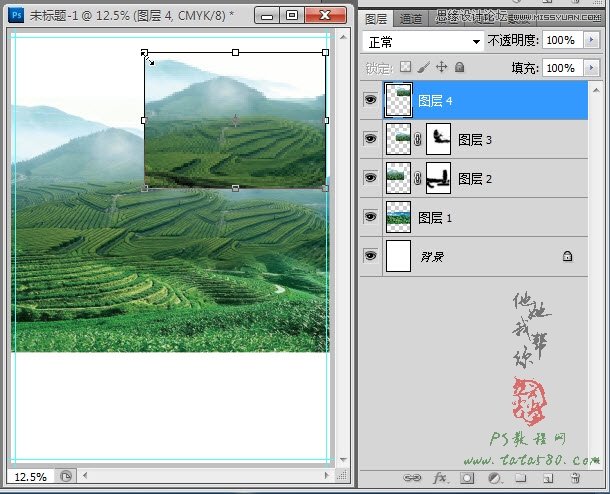The image size is (610, 494).
Task: Select the layer named 图层 1
Action: tap(435, 218)
